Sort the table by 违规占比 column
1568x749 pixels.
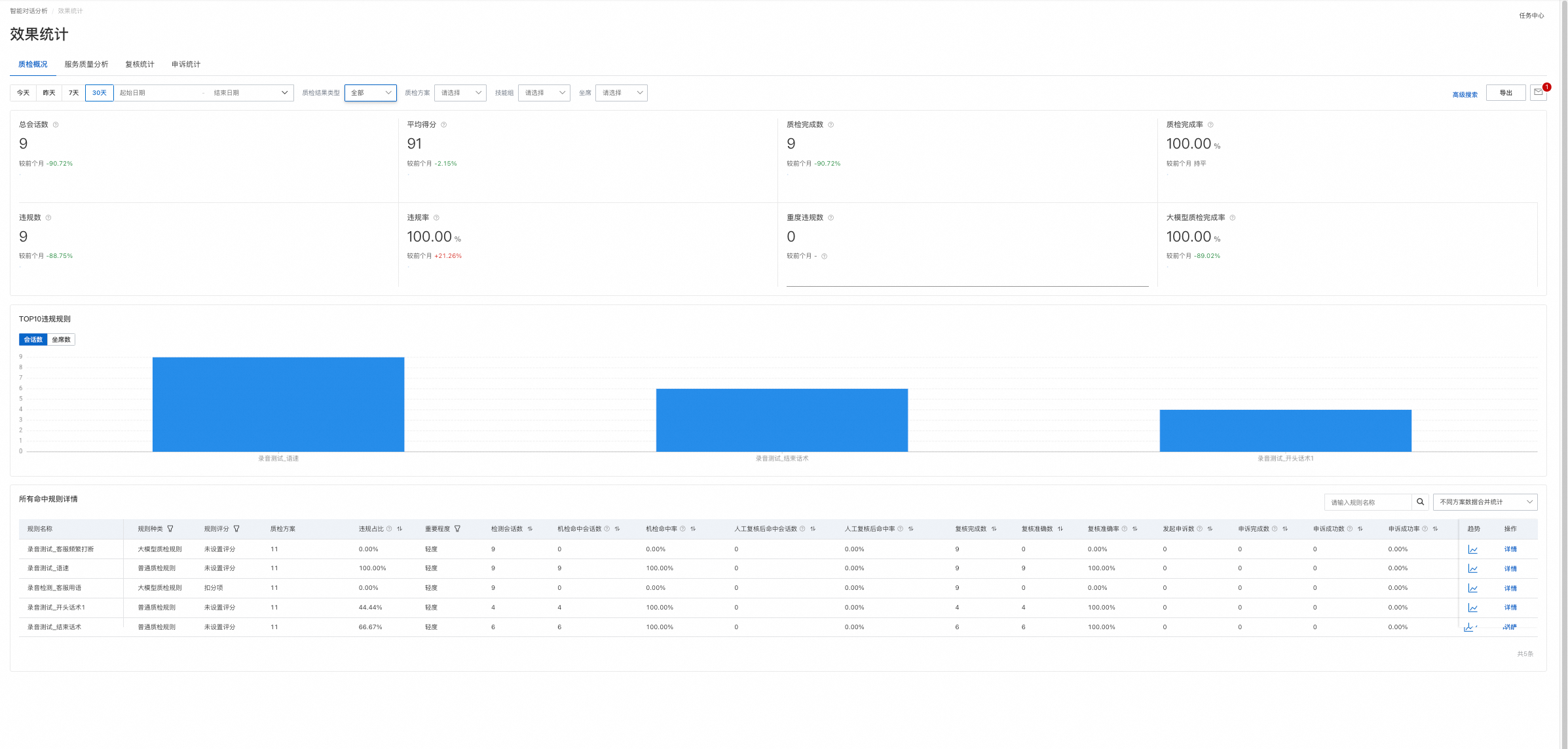click(400, 529)
